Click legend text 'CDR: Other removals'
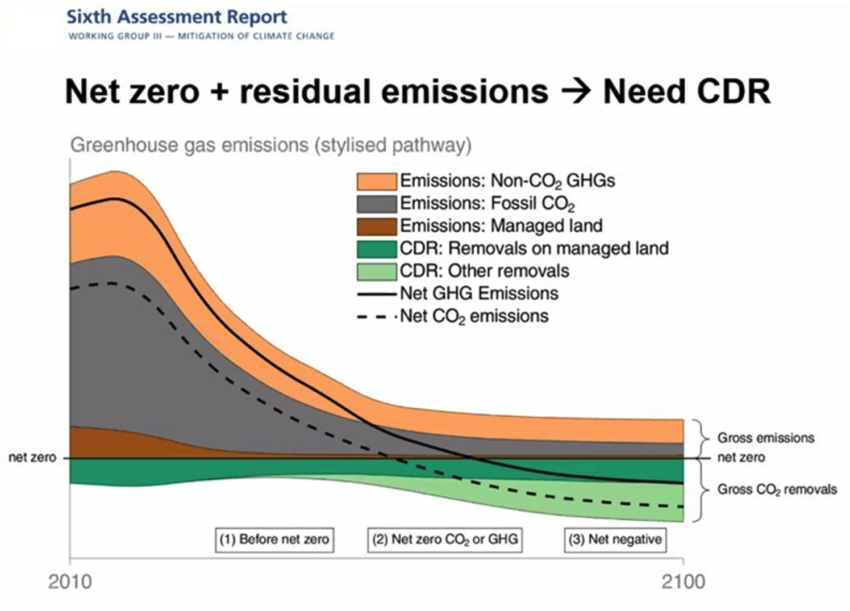Screen dimensions: 850x611 [x=485, y=272]
